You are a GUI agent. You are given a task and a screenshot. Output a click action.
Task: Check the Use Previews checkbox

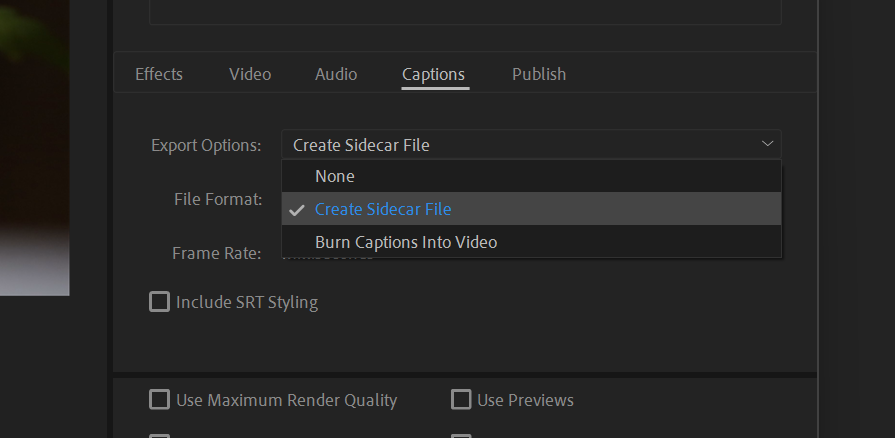(461, 400)
